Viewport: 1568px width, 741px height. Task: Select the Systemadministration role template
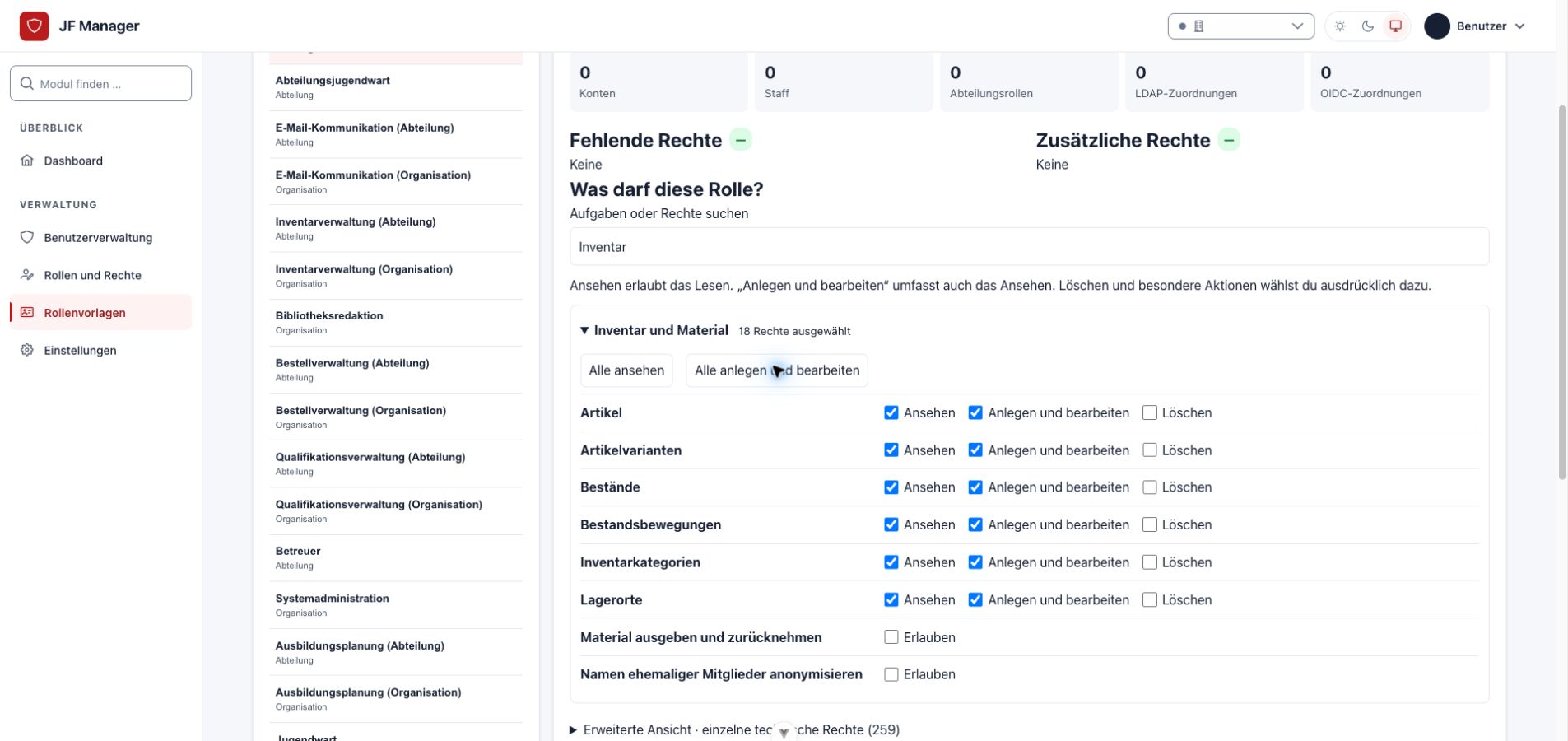(396, 605)
